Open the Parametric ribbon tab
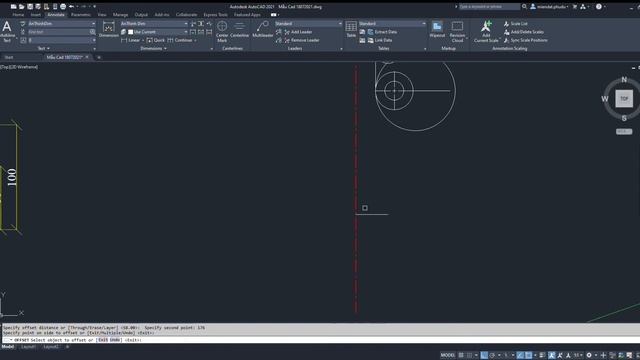The height and width of the screenshot is (360, 640). point(81,15)
